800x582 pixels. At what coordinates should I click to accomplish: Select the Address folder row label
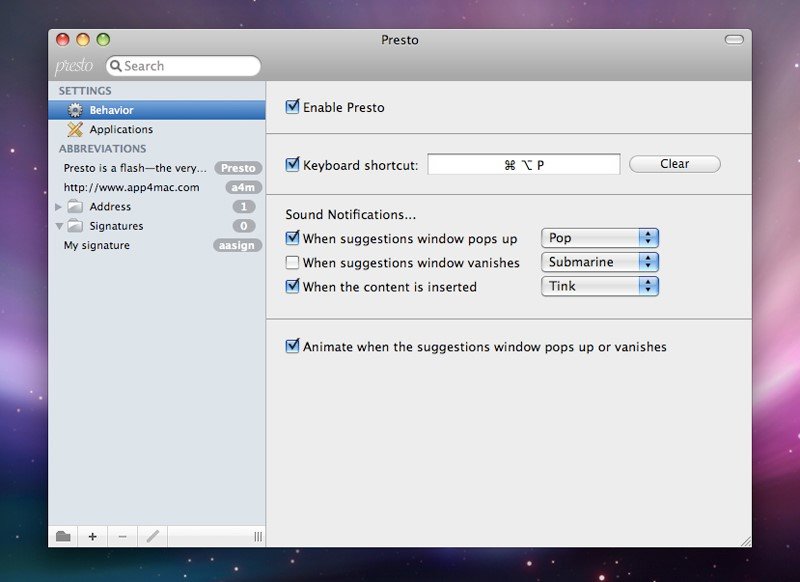pyautogui.click(x=110, y=207)
